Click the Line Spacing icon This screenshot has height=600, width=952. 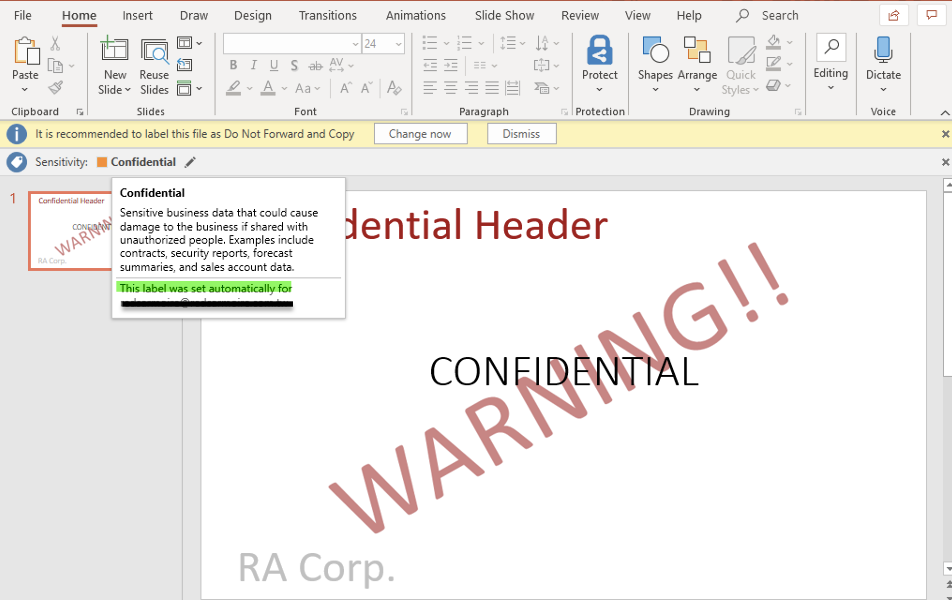pos(508,43)
